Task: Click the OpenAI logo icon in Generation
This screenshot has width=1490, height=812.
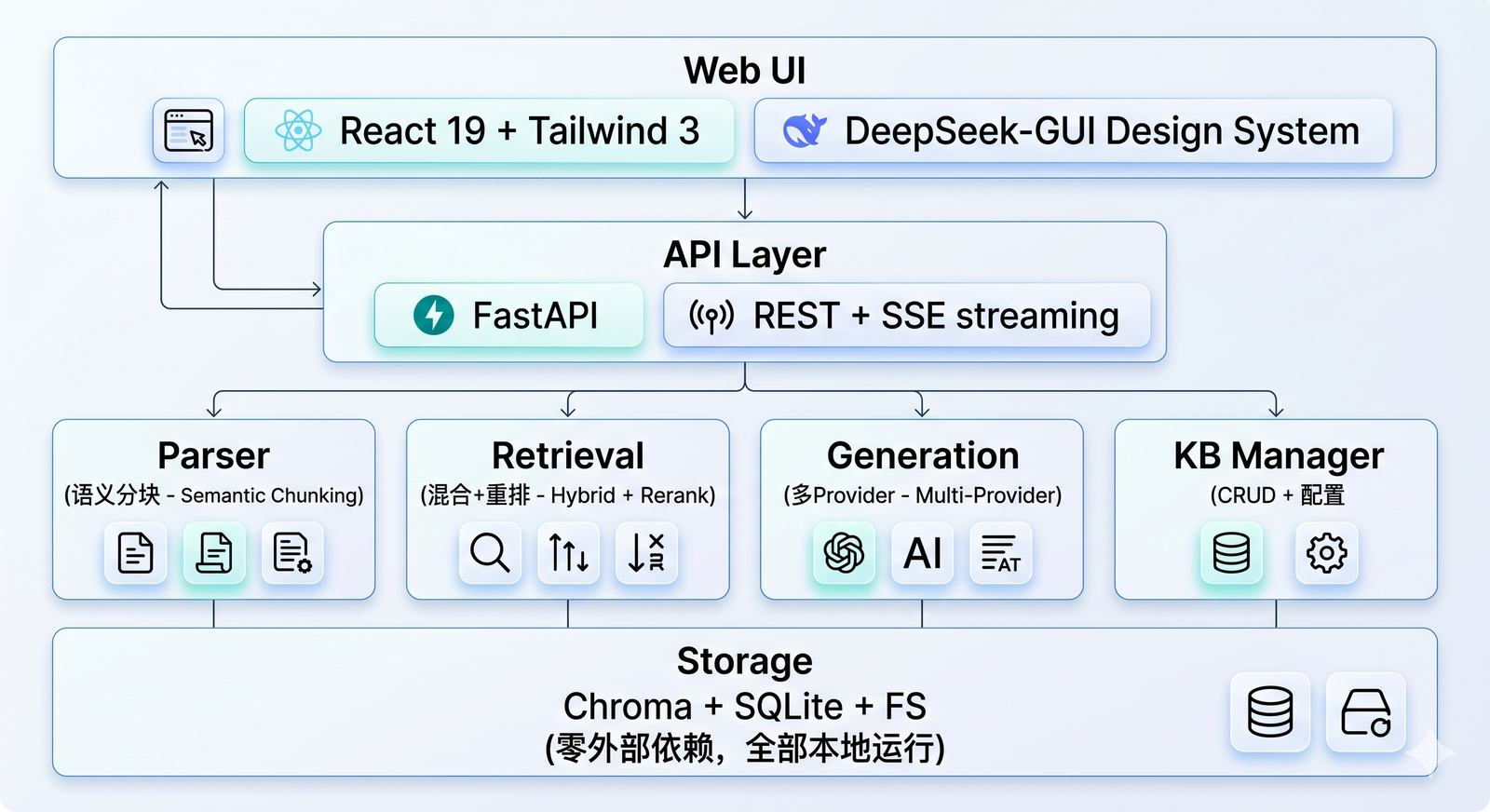Action: (x=844, y=553)
